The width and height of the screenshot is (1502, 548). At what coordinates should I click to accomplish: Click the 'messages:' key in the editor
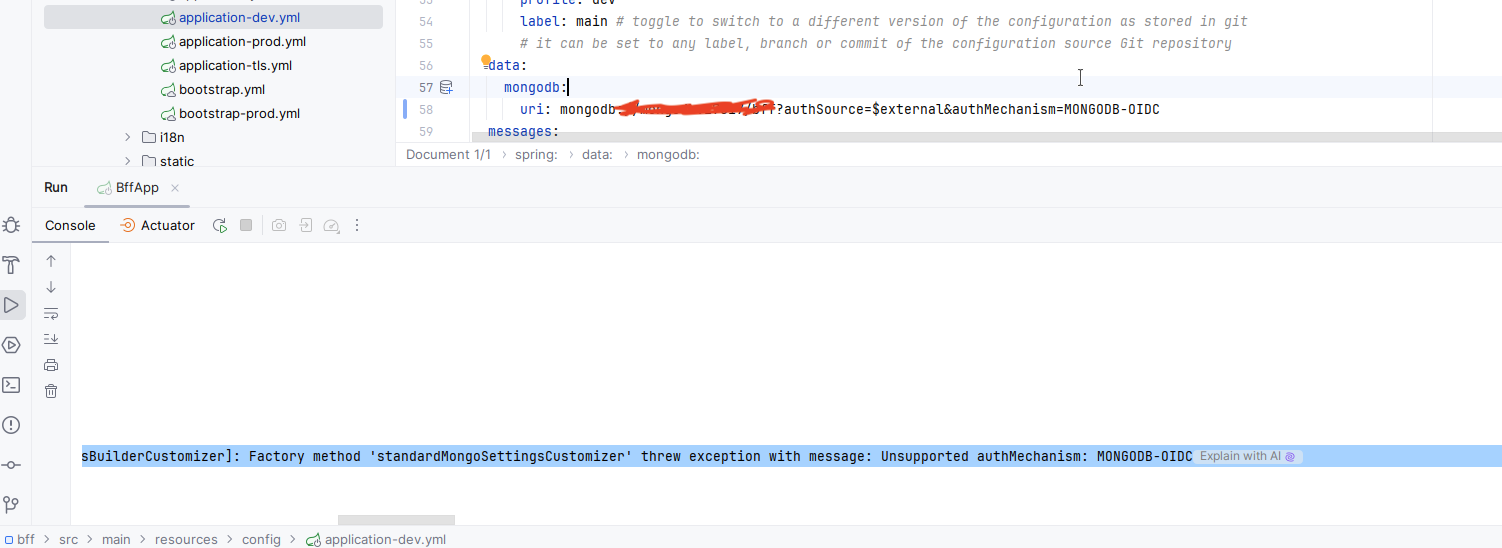point(523,132)
